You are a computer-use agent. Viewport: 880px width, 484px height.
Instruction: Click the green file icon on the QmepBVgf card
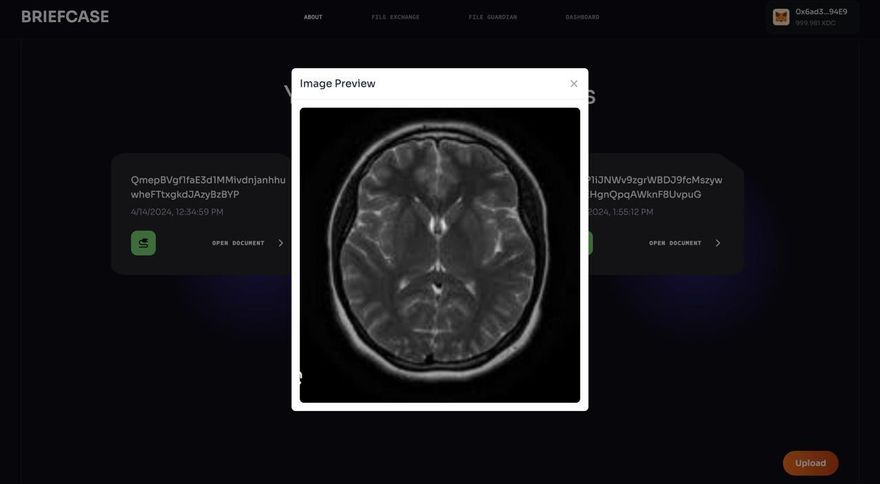[x=143, y=243]
